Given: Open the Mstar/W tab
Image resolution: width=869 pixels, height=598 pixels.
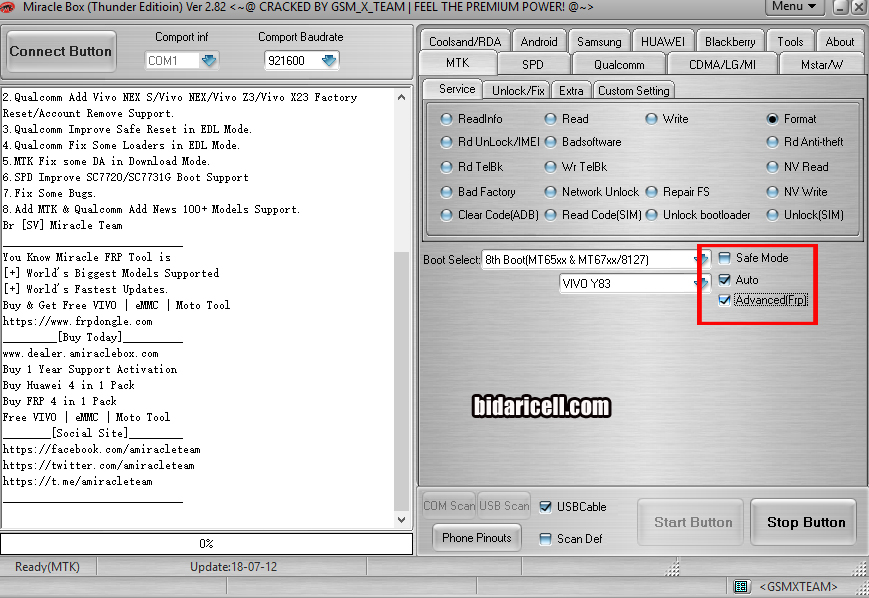Looking at the screenshot, I should pos(822,64).
